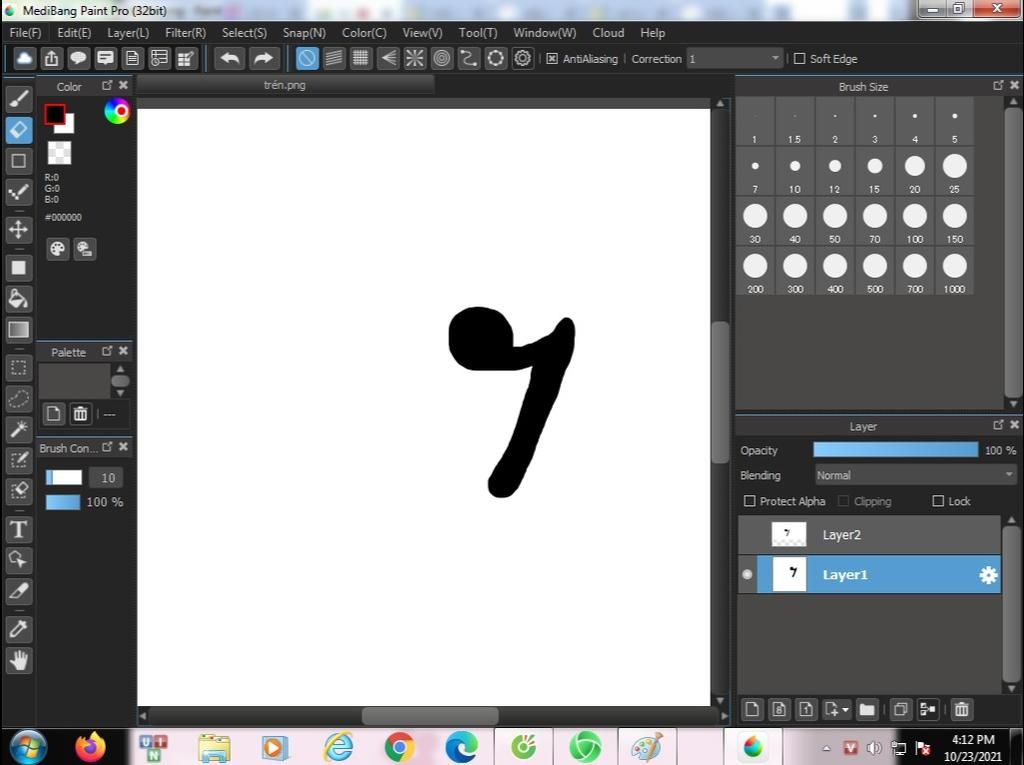Image resolution: width=1024 pixels, height=765 pixels.
Task: Open Firefox from taskbar
Action: coord(90,747)
